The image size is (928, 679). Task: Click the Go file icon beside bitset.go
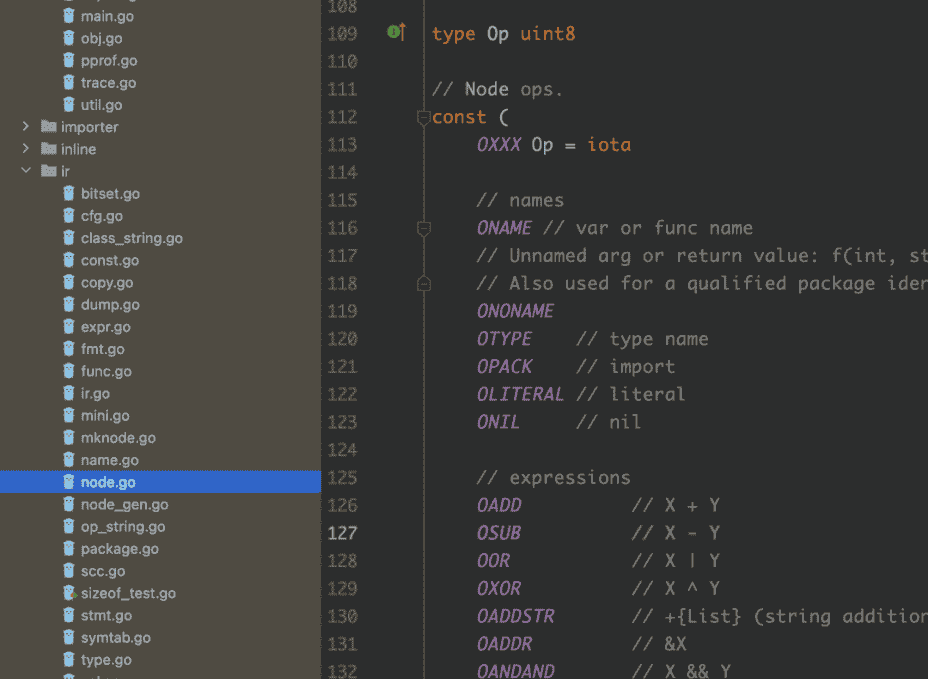point(69,194)
